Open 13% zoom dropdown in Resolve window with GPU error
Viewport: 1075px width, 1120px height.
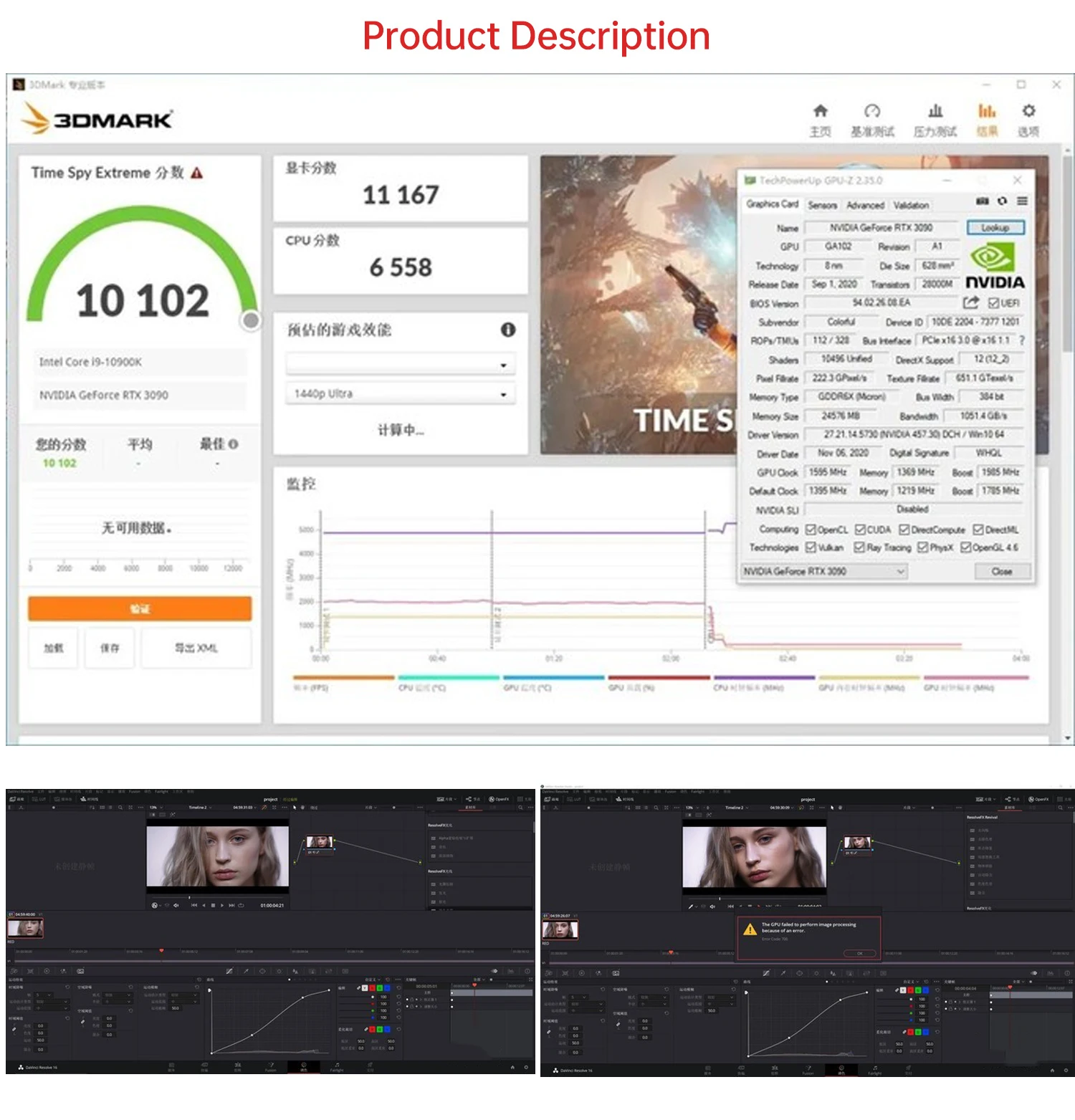point(691,808)
